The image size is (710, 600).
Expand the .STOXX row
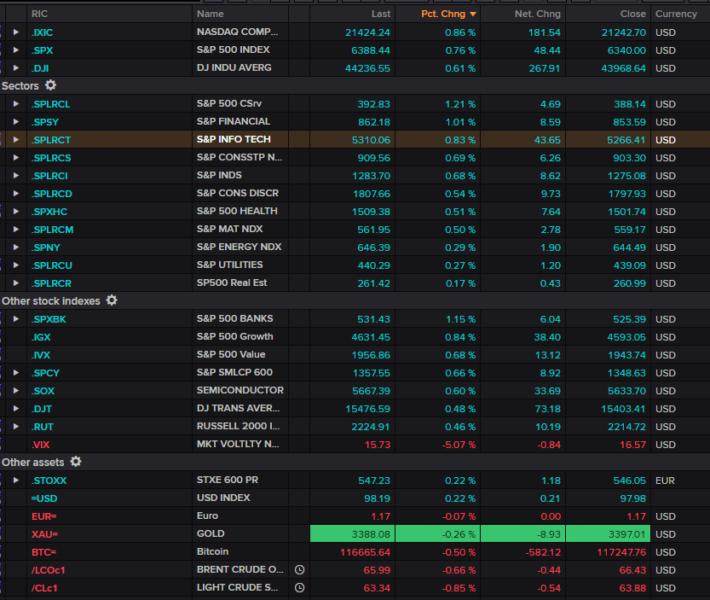(16, 480)
